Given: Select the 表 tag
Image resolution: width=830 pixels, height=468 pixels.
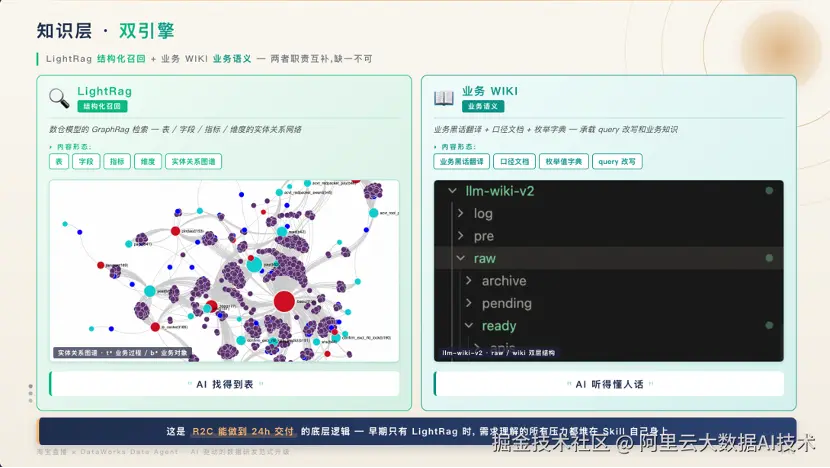Looking at the screenshot, I should (59, 161).
